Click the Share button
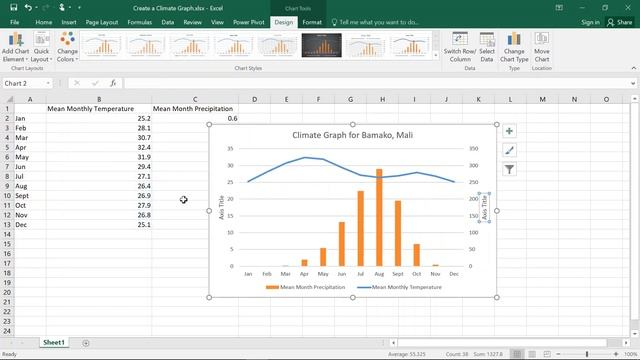The height and width of the screenshot is (360, 640). pyautogui.click(x=620, y=22)
